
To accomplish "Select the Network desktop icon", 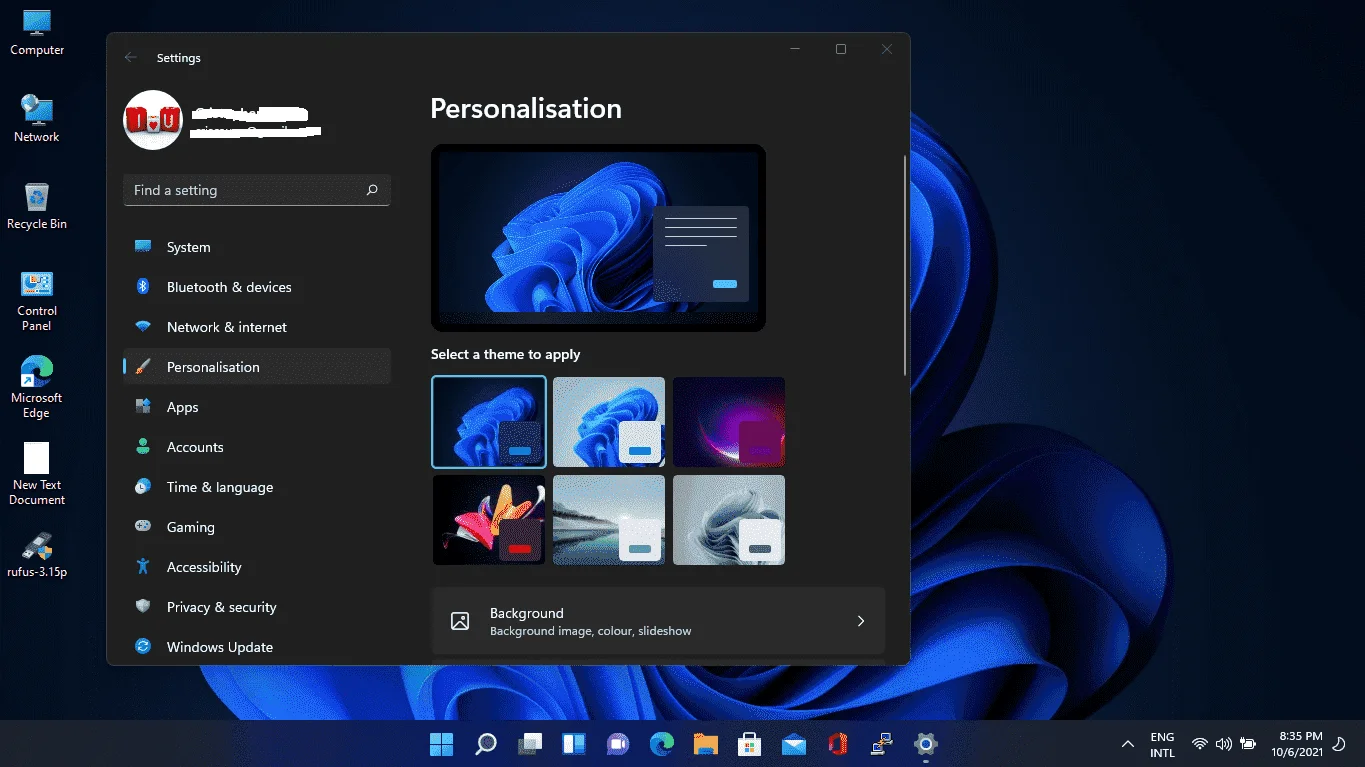I will coord(37,120).
